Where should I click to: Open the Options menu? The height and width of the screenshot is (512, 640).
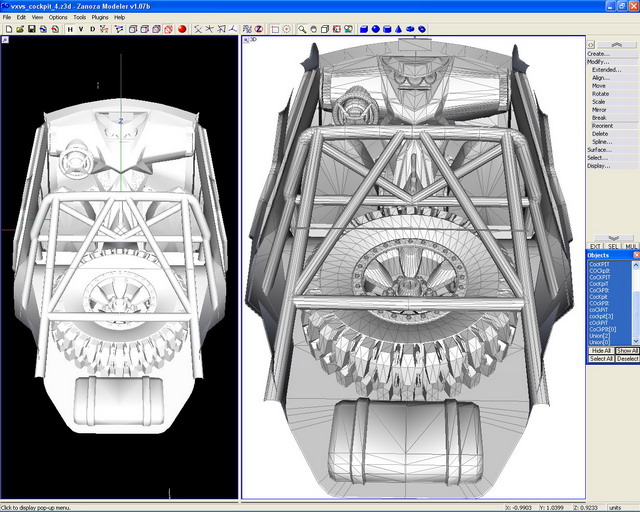coord(58,17)
